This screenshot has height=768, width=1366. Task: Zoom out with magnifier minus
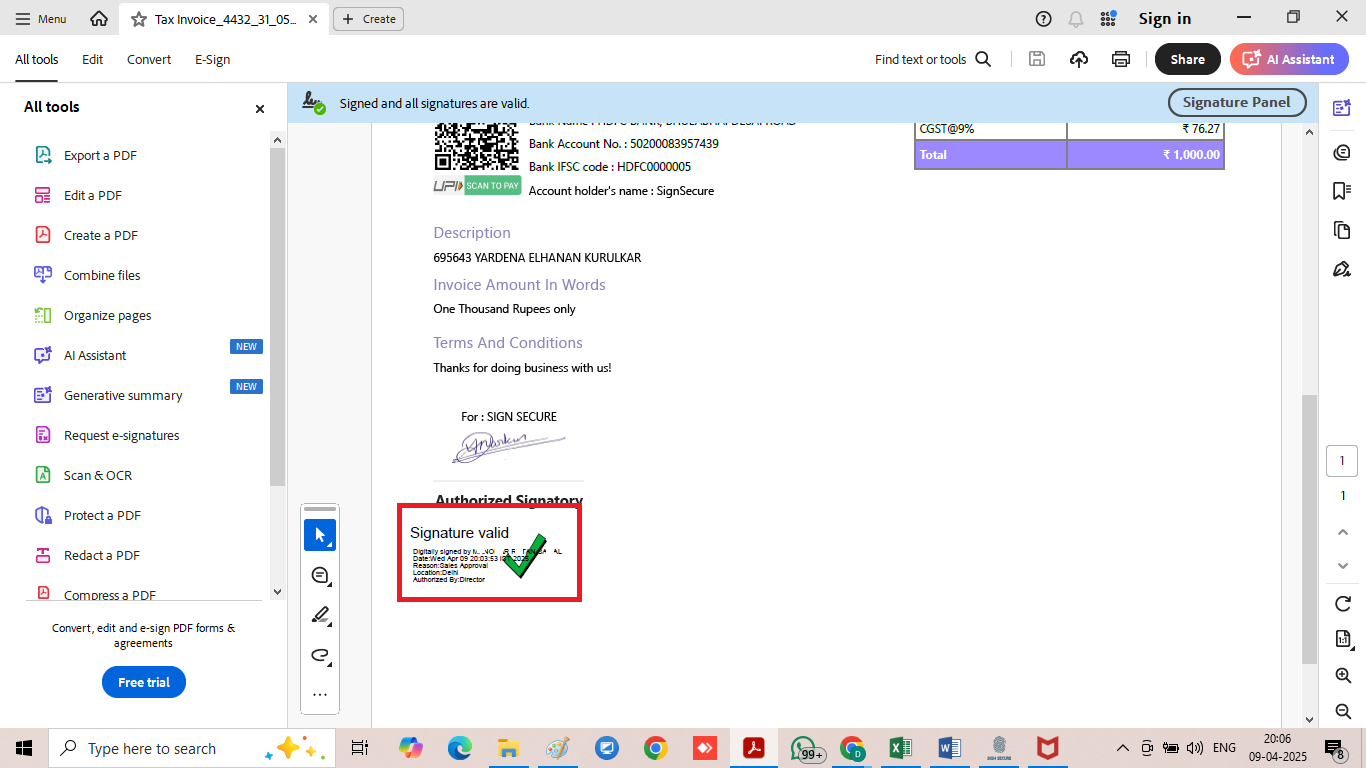click(1343, 711)
